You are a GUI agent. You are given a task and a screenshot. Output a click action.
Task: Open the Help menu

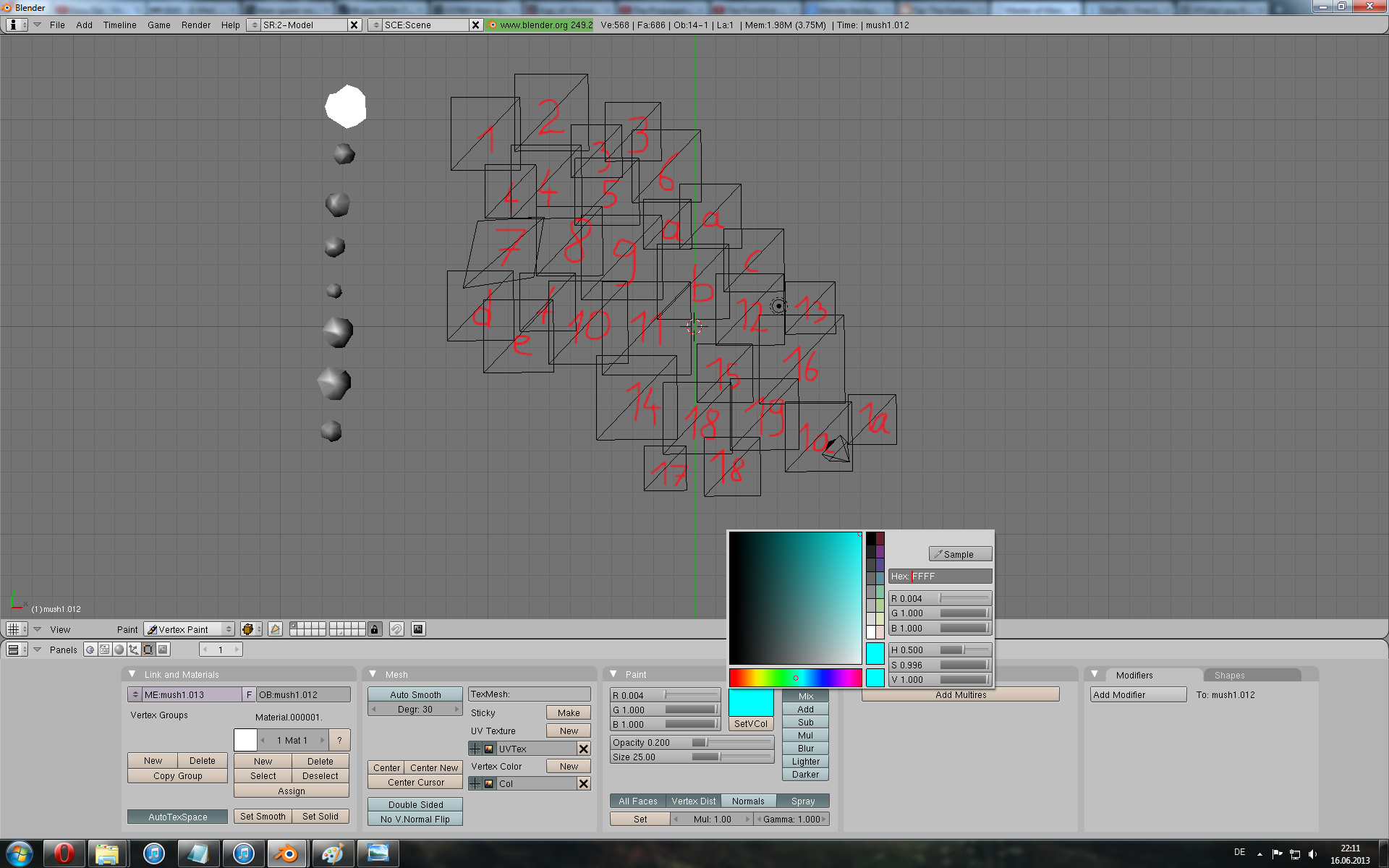(x=231, y=25)
